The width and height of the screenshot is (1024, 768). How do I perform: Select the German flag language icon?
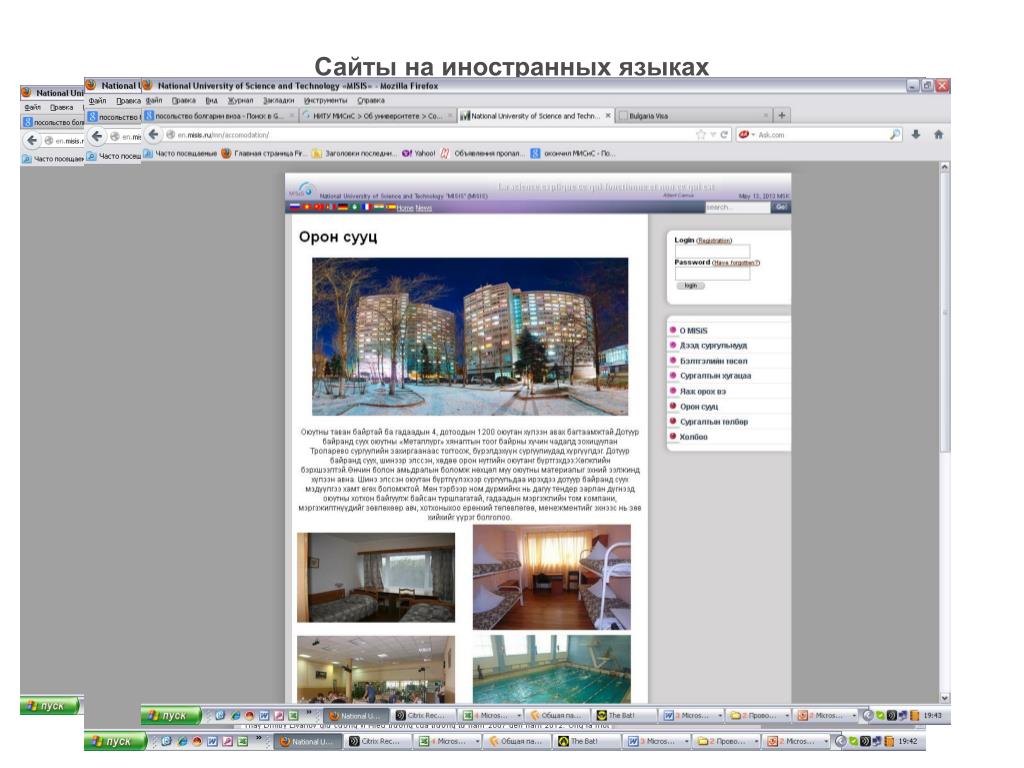tap(342, 208)
